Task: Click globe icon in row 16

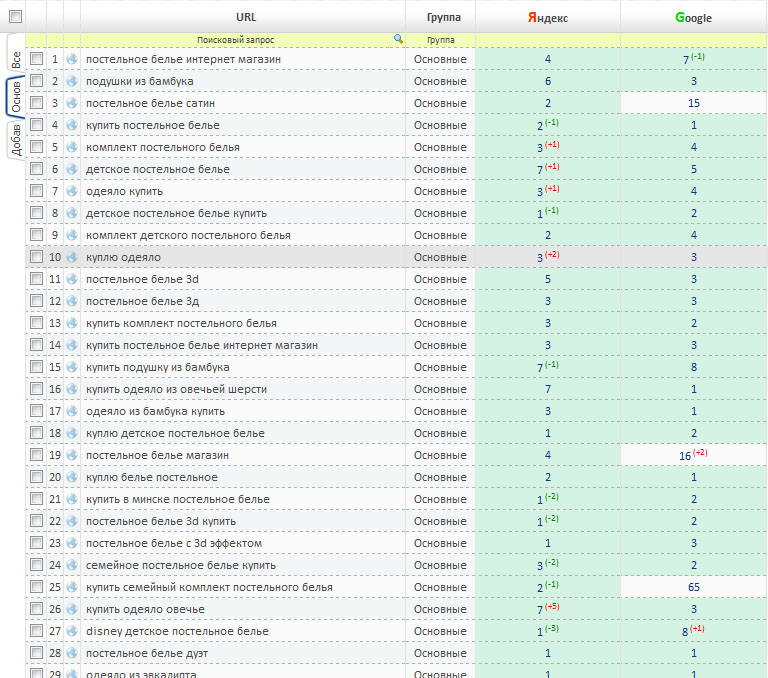Action: [72, 389]
